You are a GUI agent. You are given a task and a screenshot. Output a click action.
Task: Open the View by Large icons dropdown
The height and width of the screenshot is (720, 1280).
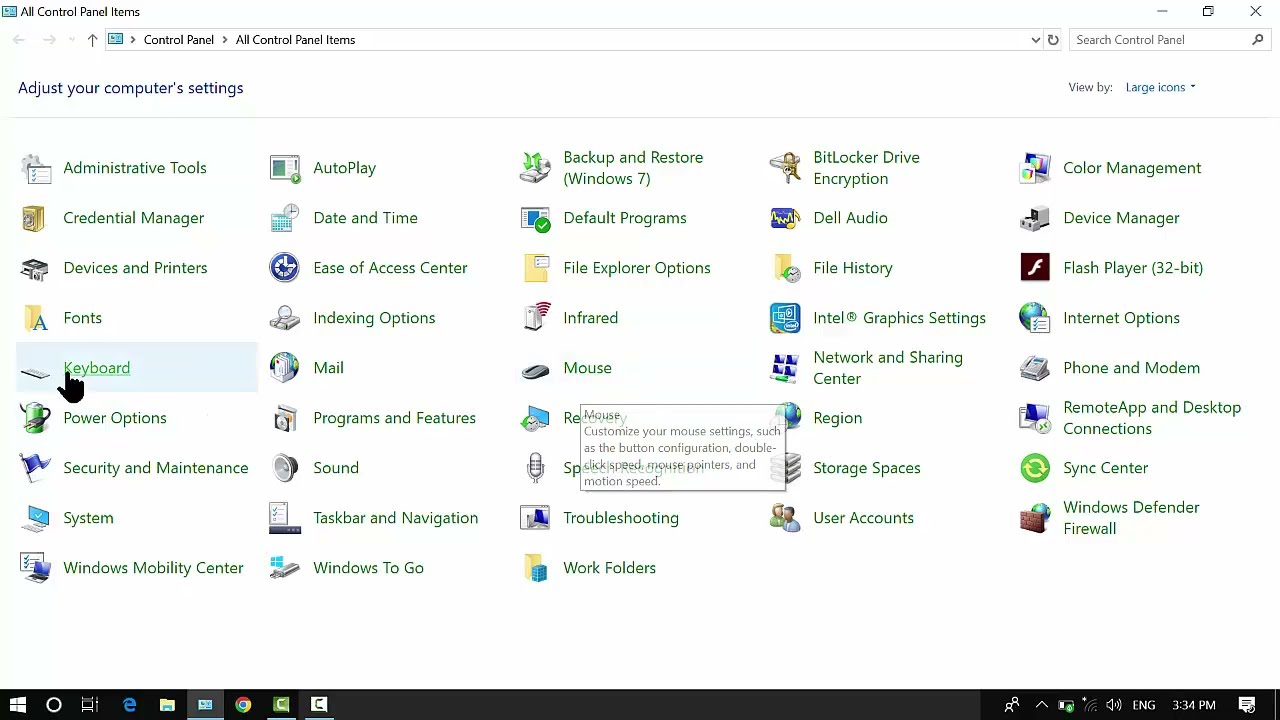pyautogui.click(x=1160, y=87)
